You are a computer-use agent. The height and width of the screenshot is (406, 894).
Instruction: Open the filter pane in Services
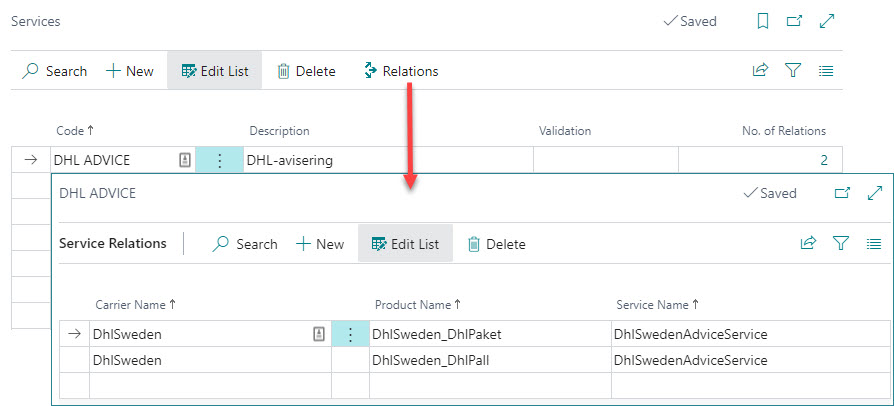pyautogui.click(x=793, y=71)
